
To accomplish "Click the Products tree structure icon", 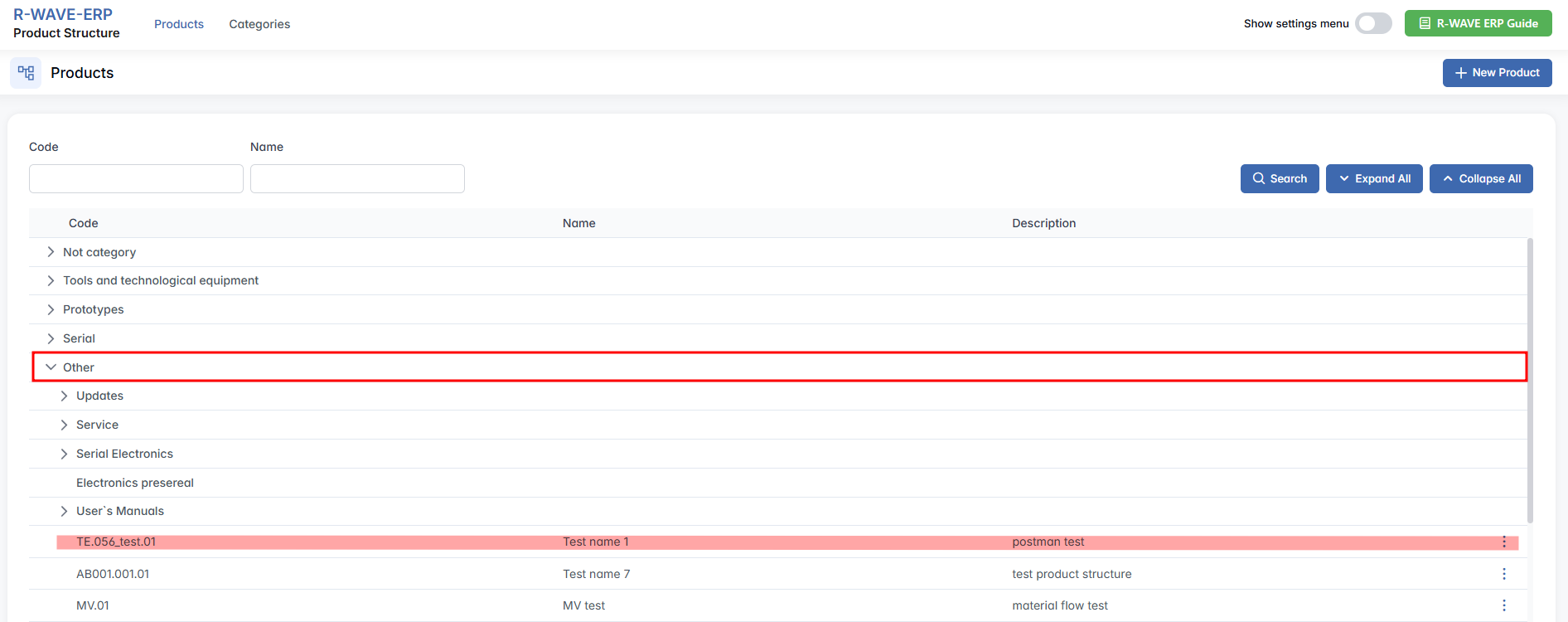I will coord(26,73).
